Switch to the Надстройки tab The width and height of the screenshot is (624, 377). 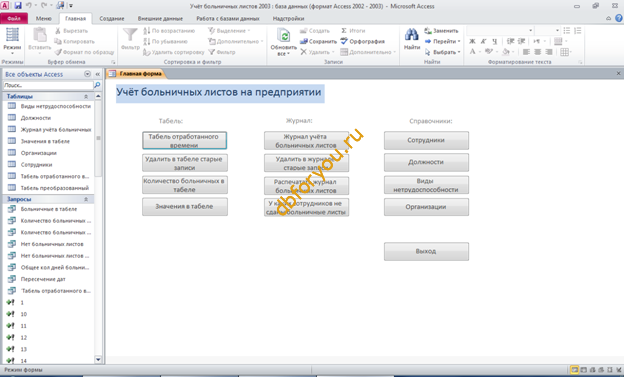point(288,18)
